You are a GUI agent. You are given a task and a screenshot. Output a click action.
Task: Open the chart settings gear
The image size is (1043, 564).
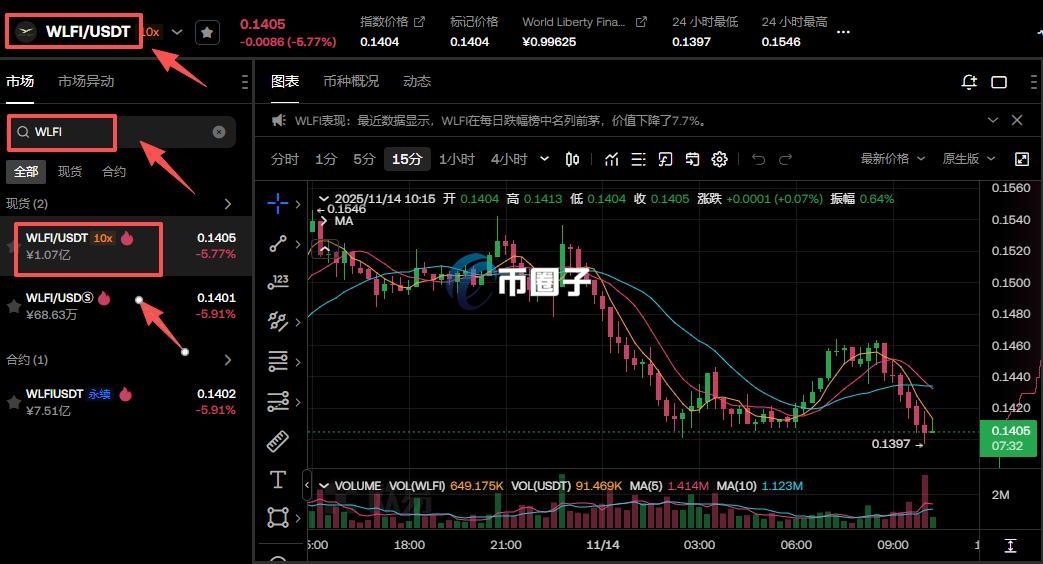coord(720,160)
